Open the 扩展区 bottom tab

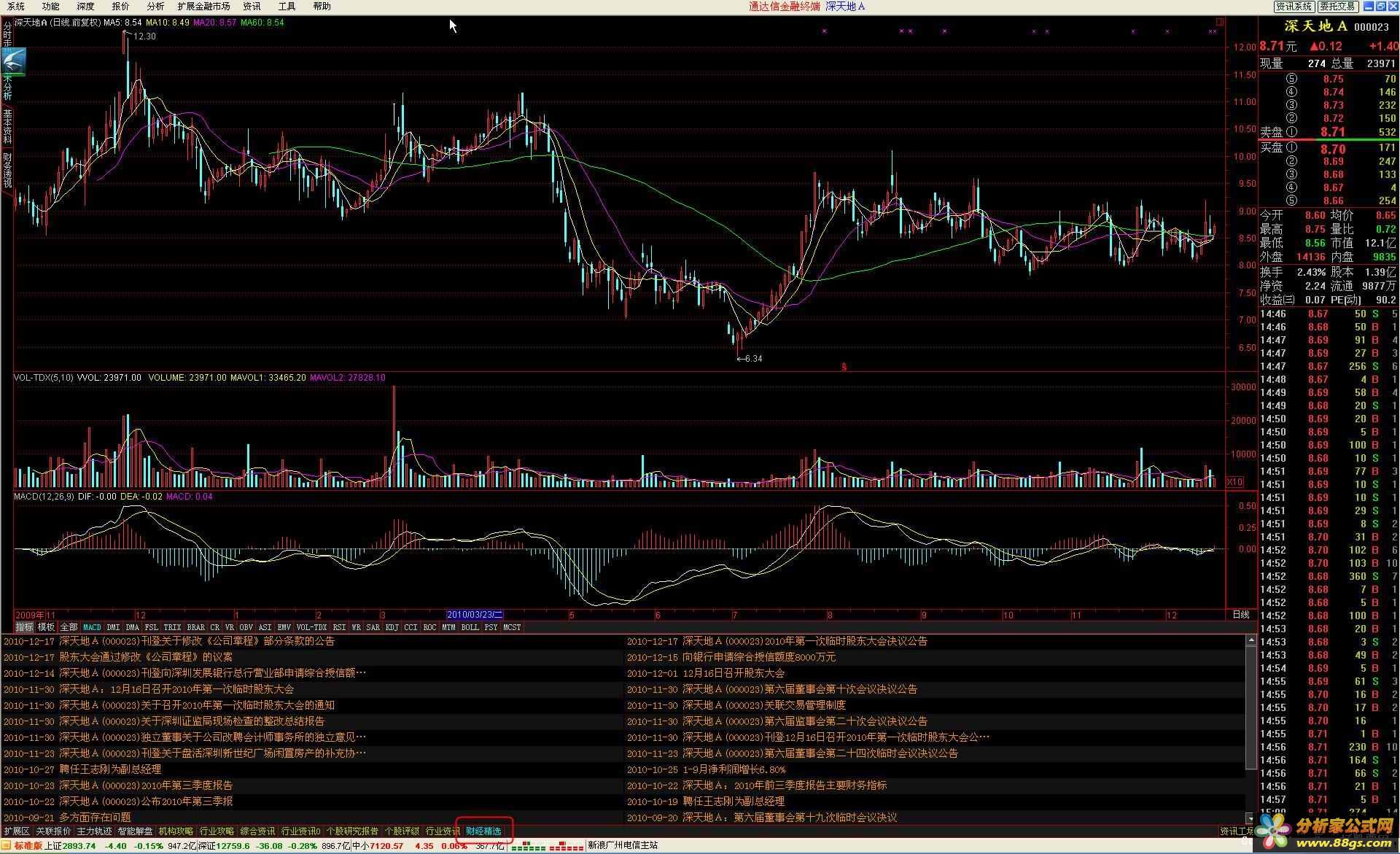(17, 831)
